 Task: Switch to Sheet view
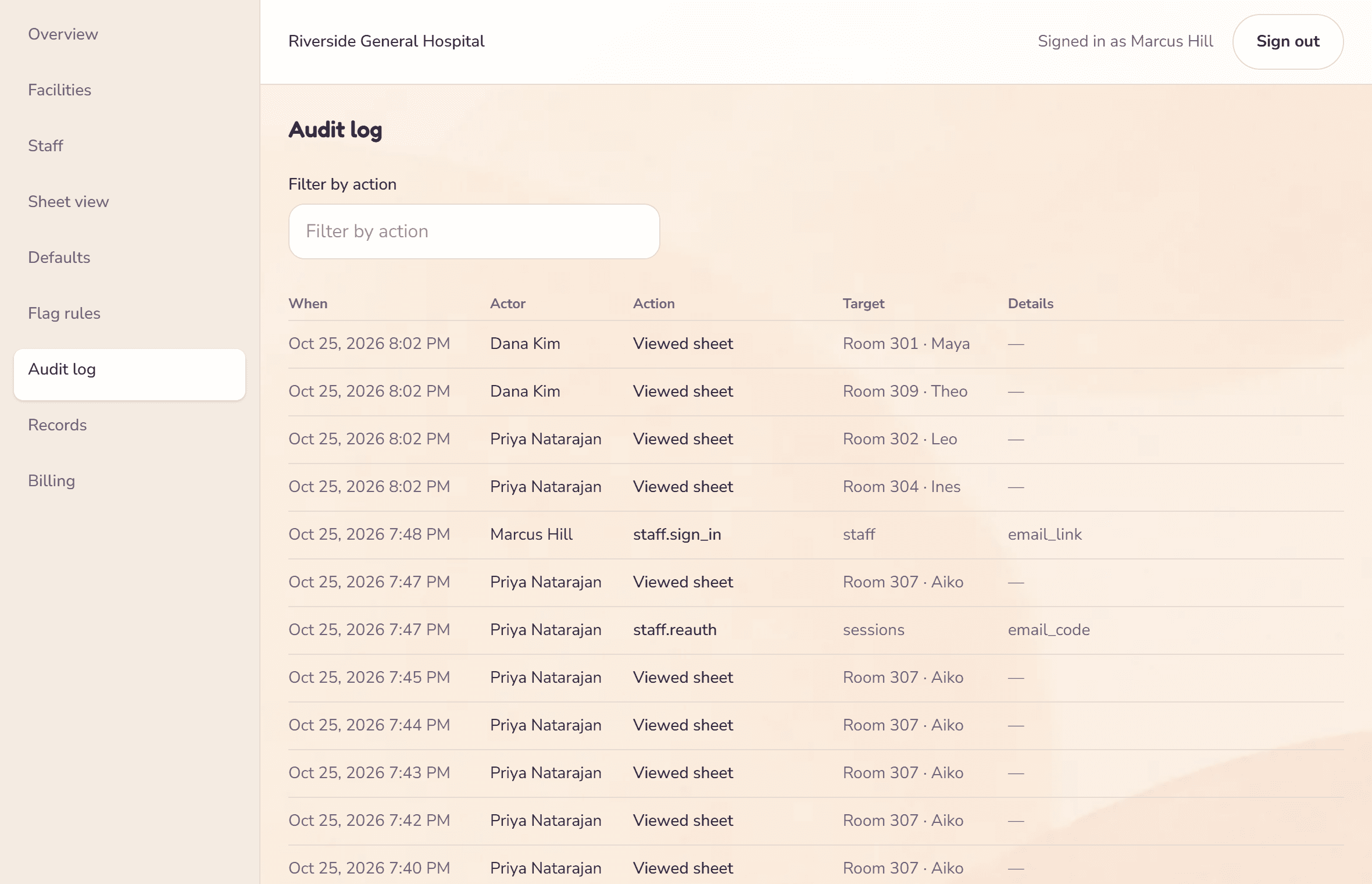[68, 202]
